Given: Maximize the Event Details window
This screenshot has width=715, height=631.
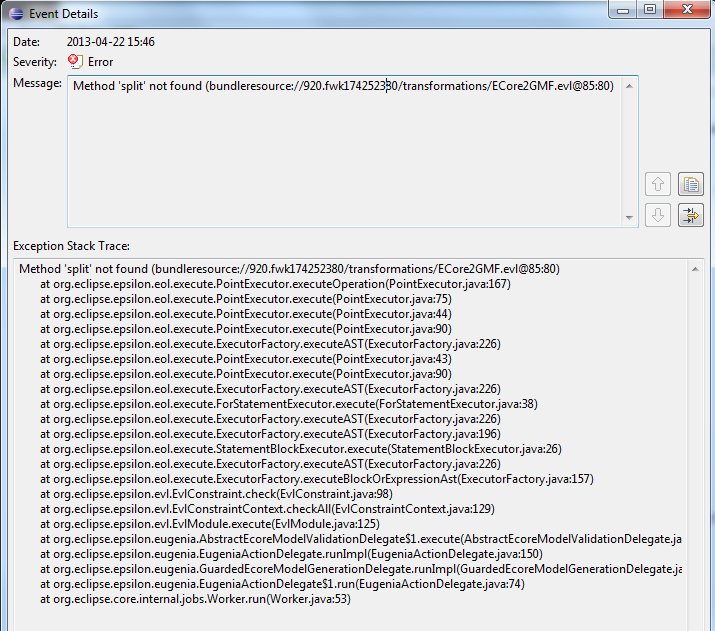Looking at the screenshot, I should click(x=650, y=10).
